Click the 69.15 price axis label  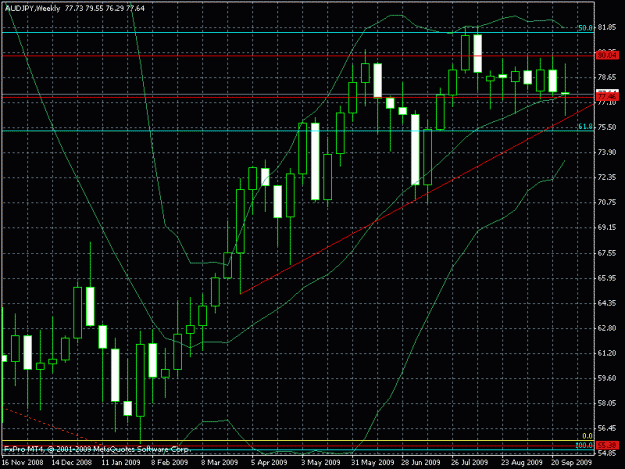tap(607, 227)
